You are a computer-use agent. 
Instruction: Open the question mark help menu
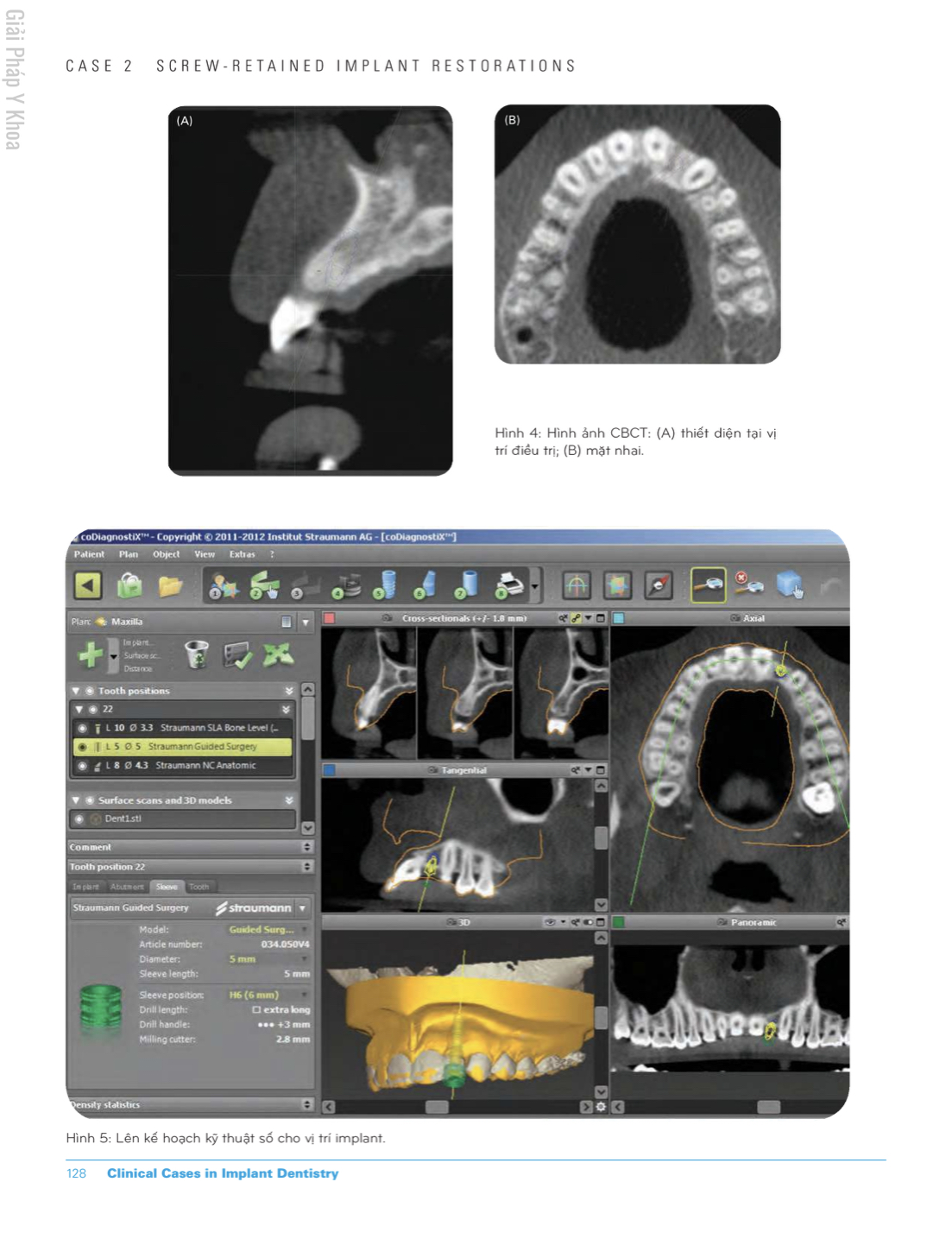(272, 554)
